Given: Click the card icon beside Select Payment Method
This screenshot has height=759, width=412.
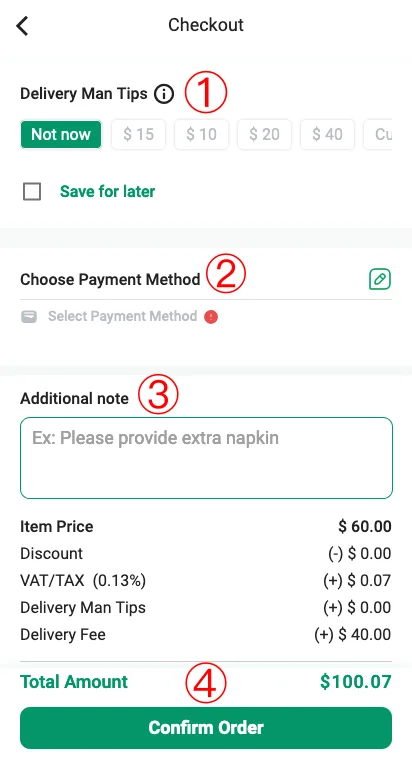Looking at the screenshot, I should click(x=29, y=317).
